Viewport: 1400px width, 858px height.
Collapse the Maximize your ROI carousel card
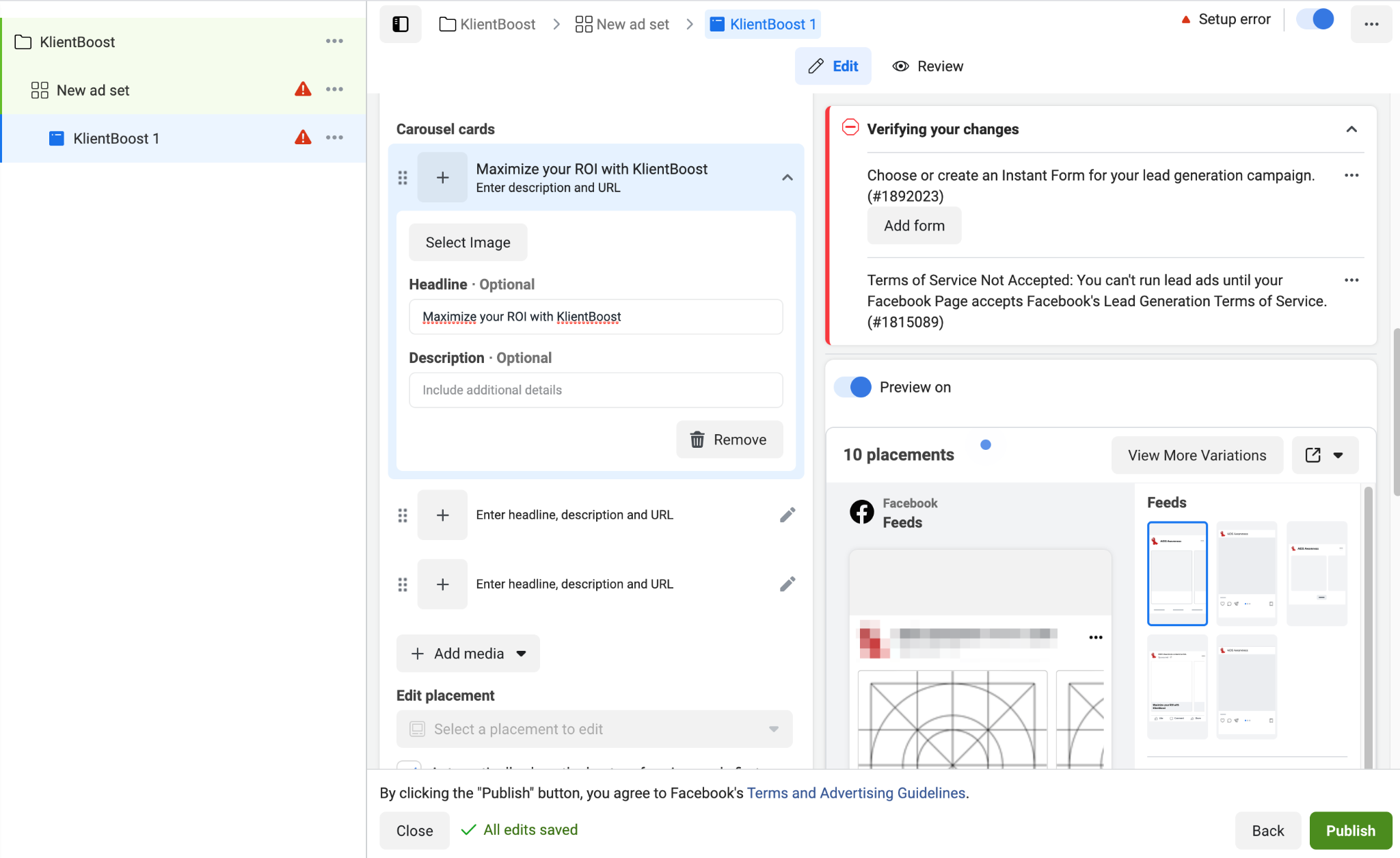tap(787, 178)
